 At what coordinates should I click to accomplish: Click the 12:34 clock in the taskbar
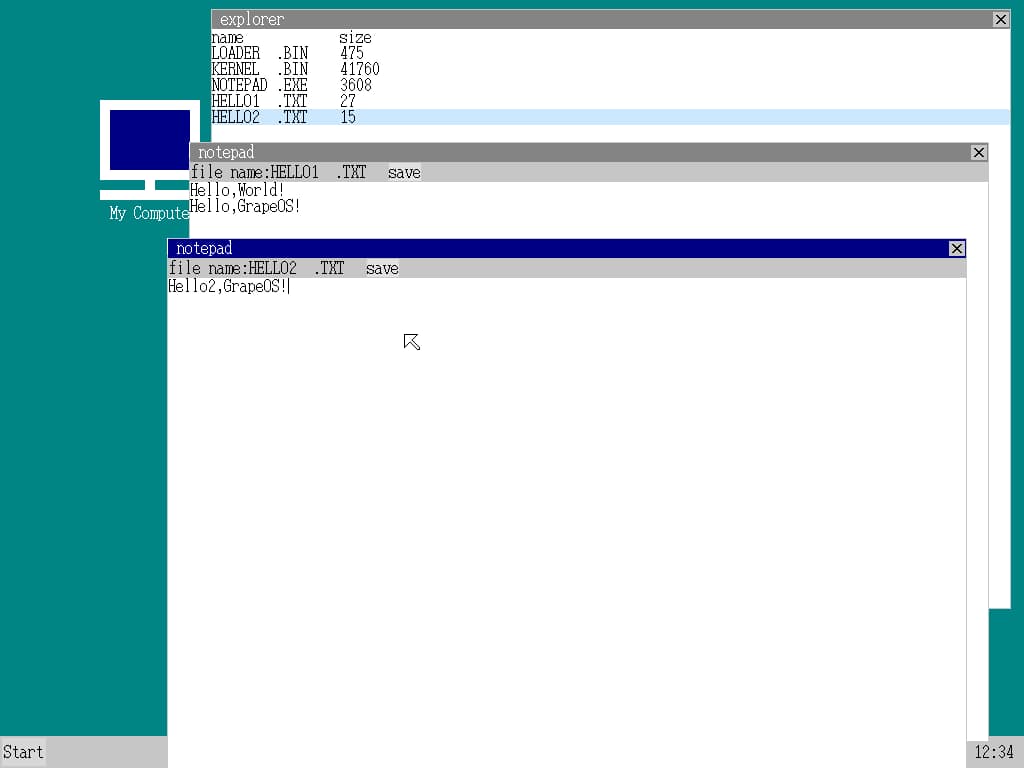pos(994,752)
